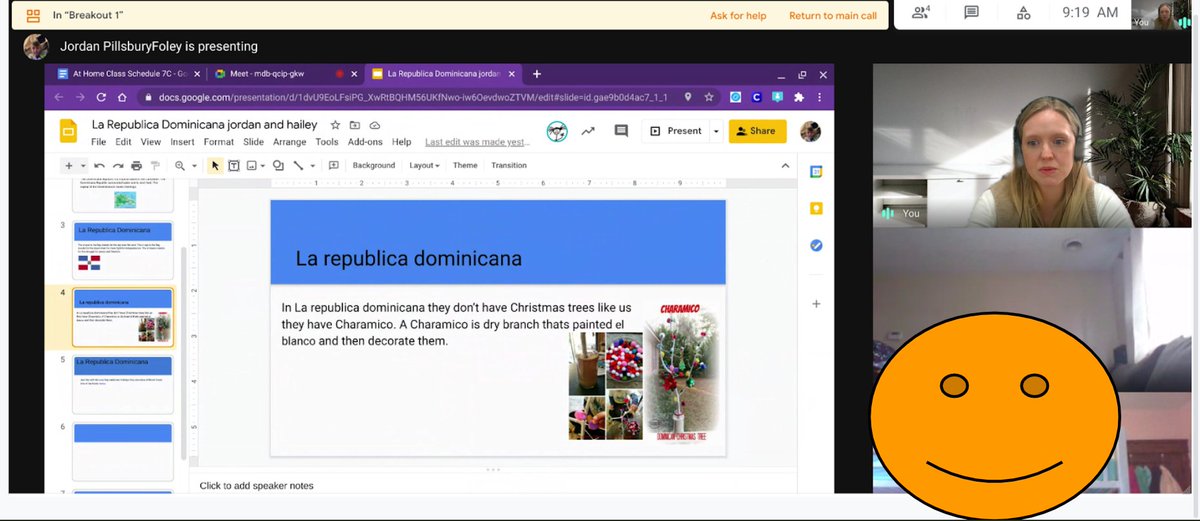1200x521 pixels.
Task: Open the Add-ons menu
Action: [365, 142]
